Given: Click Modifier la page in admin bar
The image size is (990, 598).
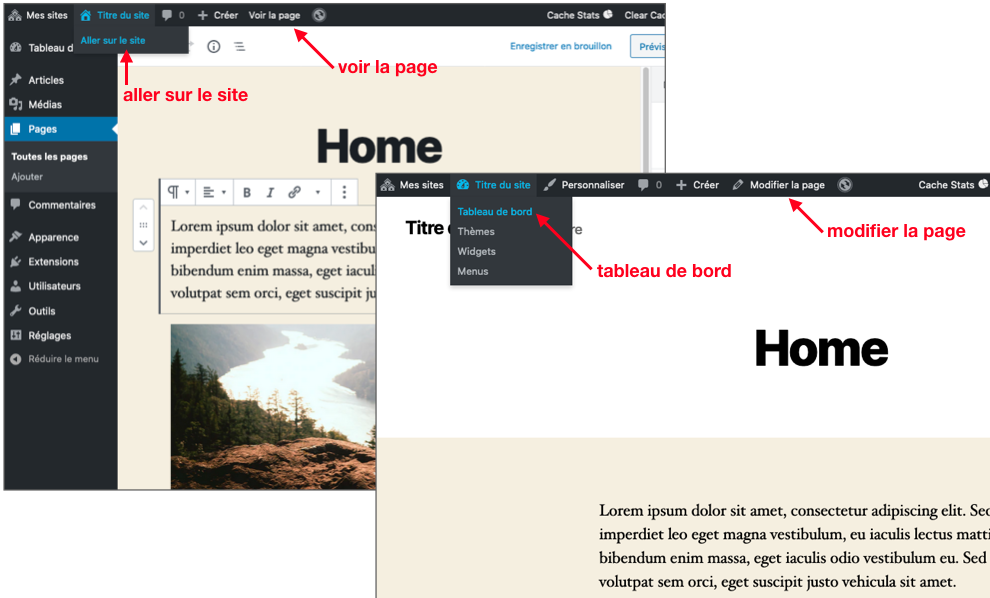Looking at the screenshot, I should point(786,185).
